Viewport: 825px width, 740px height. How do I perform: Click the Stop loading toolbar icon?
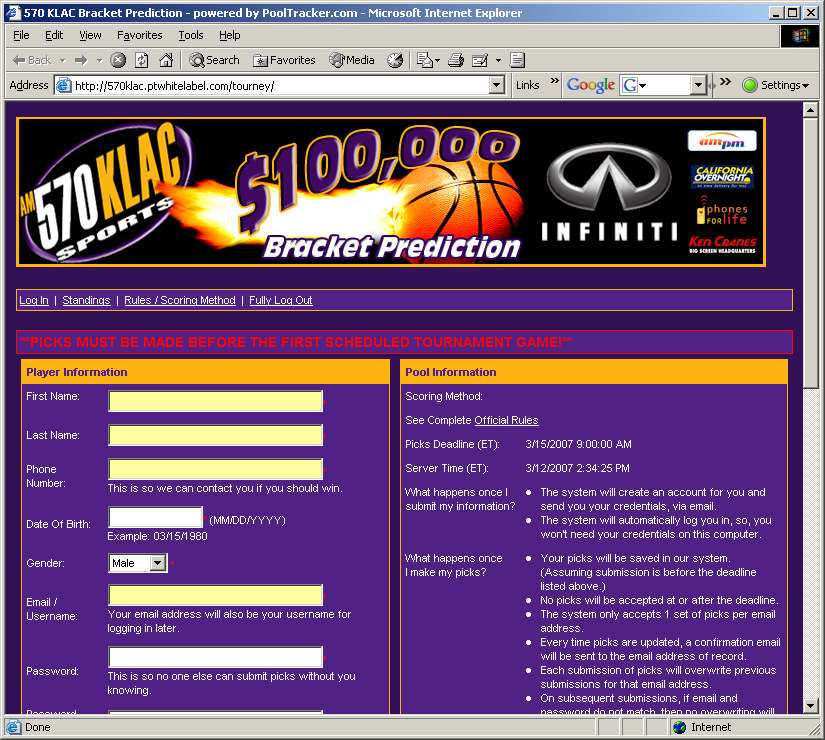coord(118,60)
